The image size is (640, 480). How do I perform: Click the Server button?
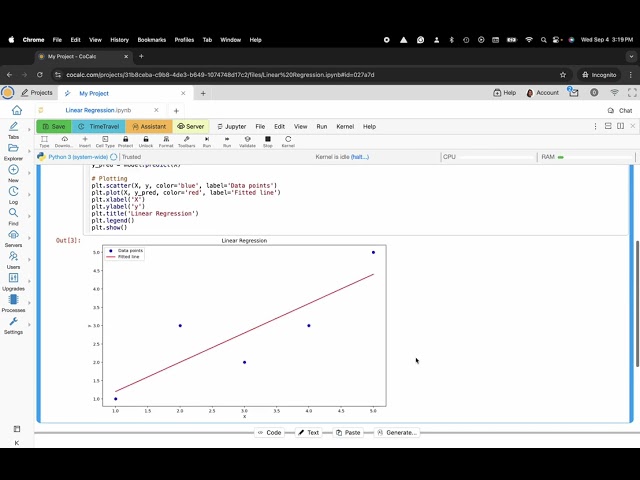coord(191,127)
